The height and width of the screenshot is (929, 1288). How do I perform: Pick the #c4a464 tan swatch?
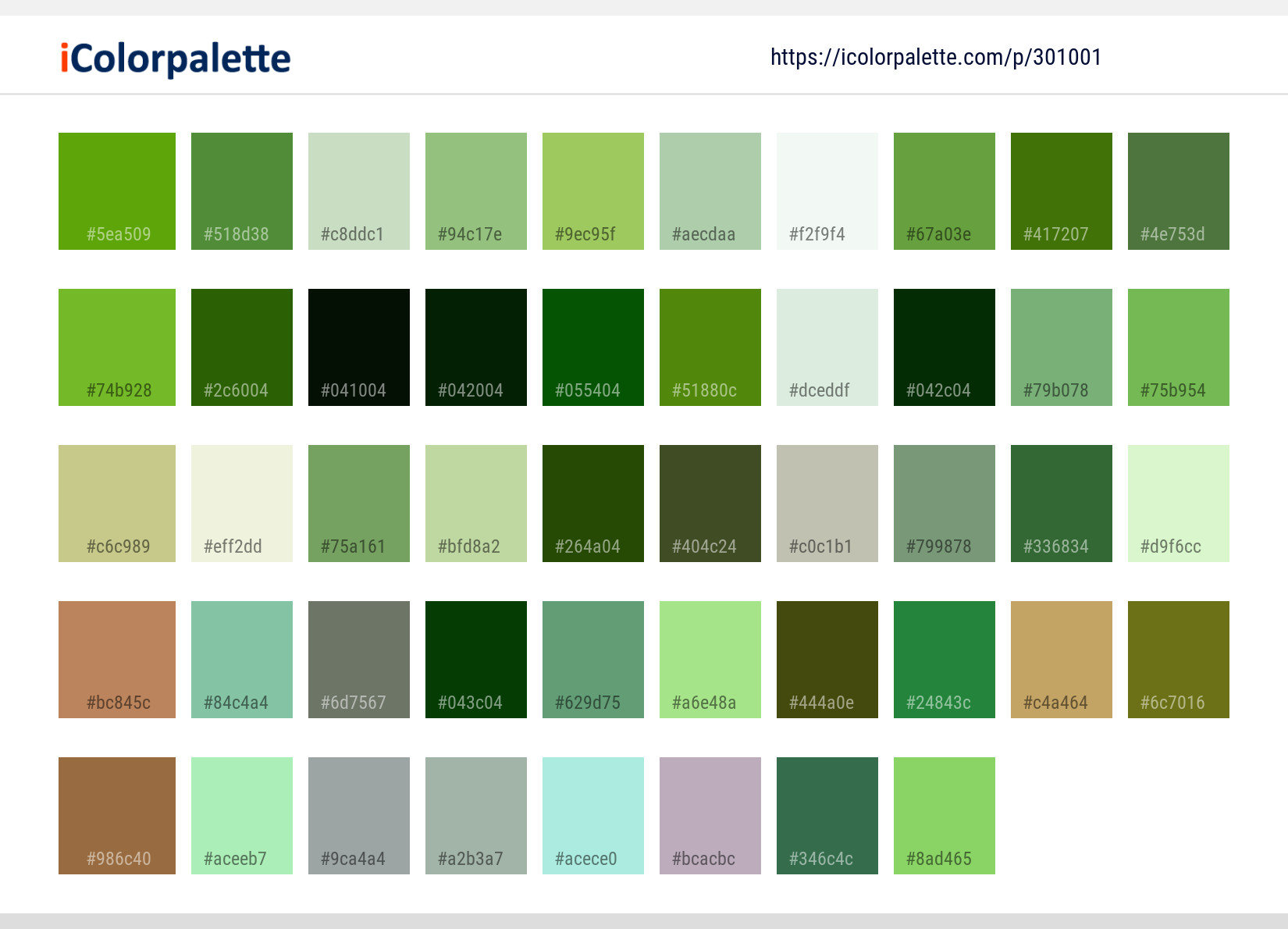[x=1061, y=659]
